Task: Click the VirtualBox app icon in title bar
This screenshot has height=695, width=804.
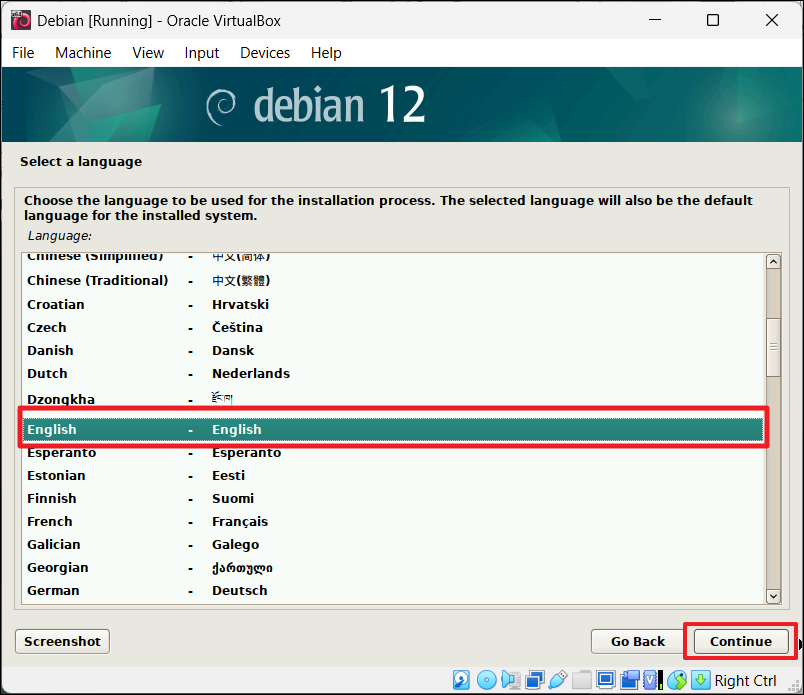Action: point(19,20)
